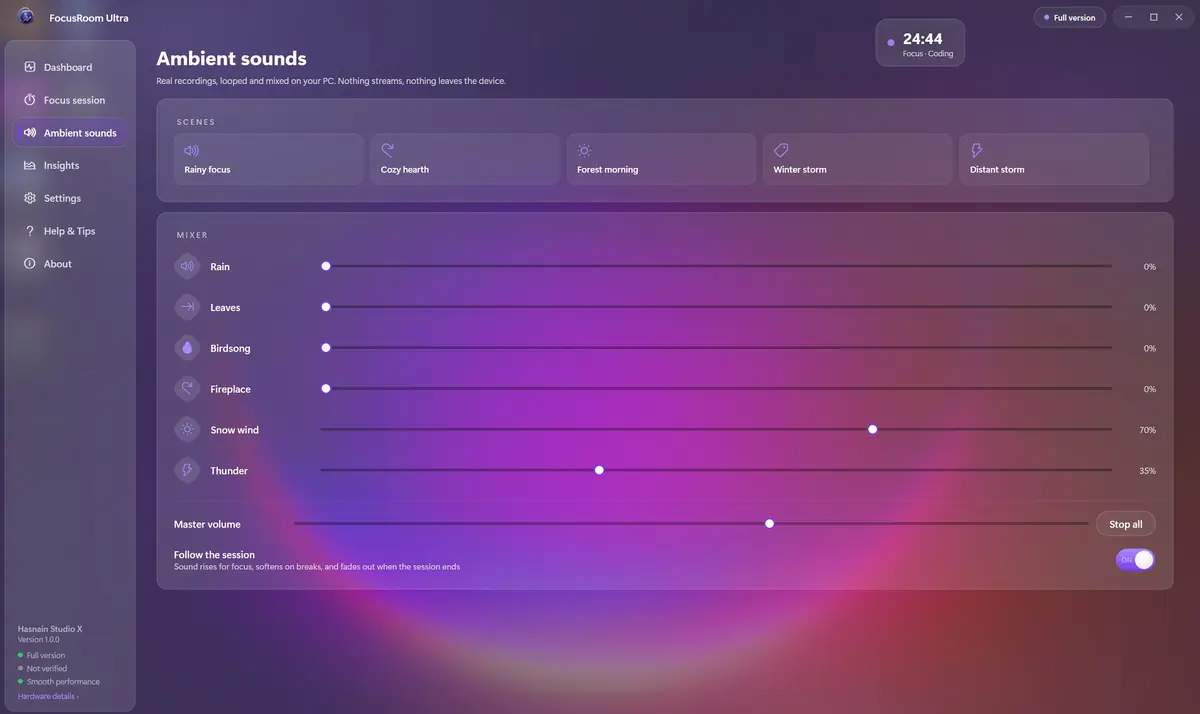Click the '70%' value for Snow wind
Image resolution: width=1200 pixels, height=714 pixels.
pyautogui.click(x=1148, y=430)
